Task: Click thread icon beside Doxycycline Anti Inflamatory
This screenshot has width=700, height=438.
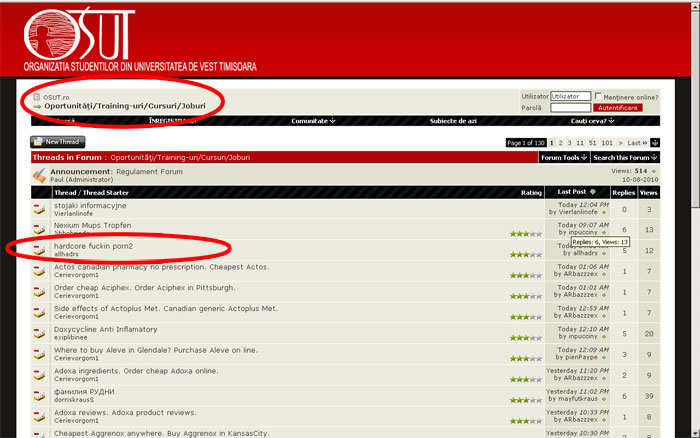Action: [39, 333]
